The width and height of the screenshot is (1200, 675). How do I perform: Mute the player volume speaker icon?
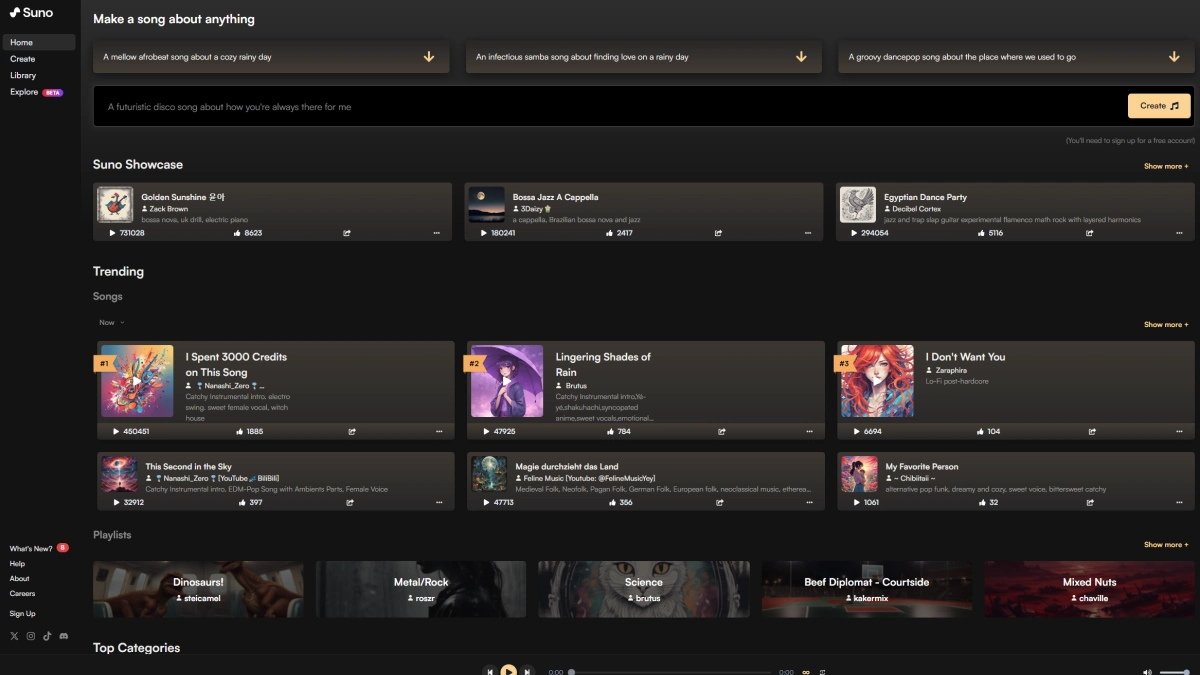pos(1147,672)
